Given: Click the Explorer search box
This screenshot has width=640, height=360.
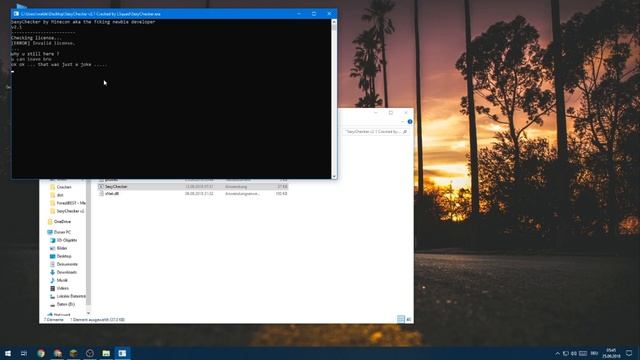Looking at the screenshot, I should 376,132.
